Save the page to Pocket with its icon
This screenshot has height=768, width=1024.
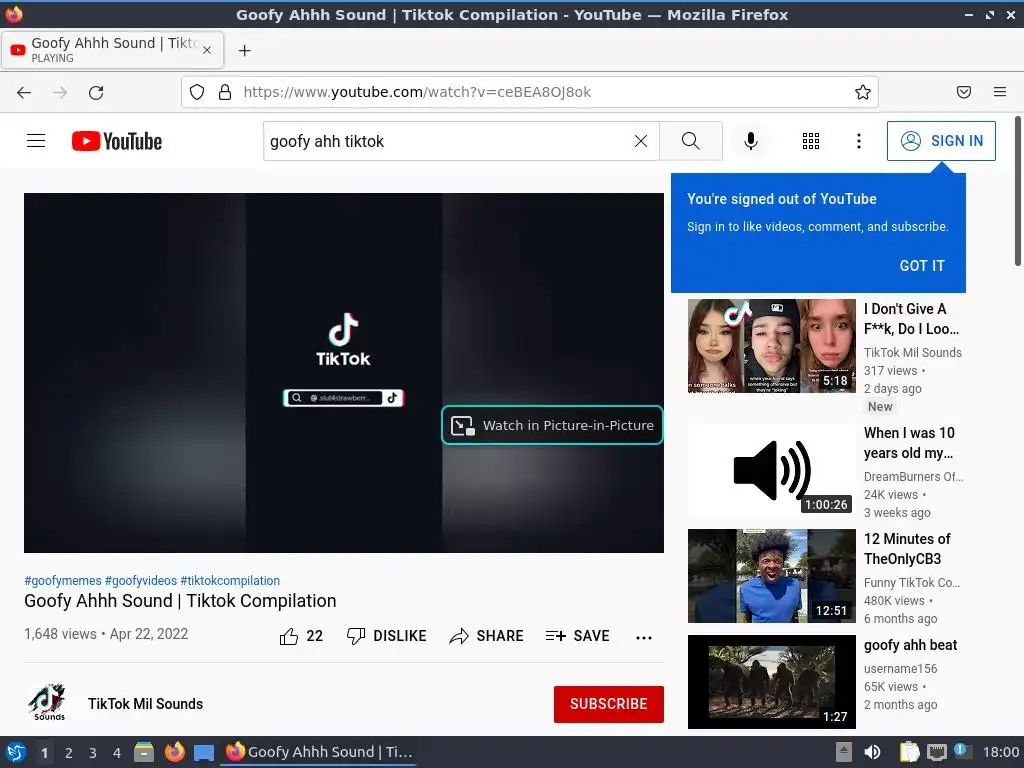tap(963, 92)
